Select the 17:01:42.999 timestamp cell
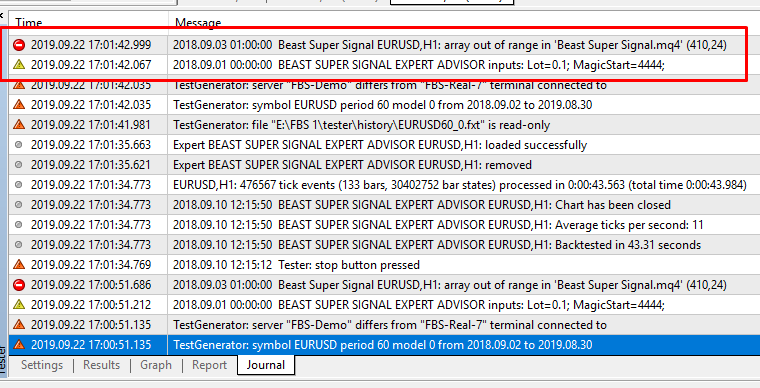Image resolution: width=760 pixels, height=388 pixels. coord(91,45)
